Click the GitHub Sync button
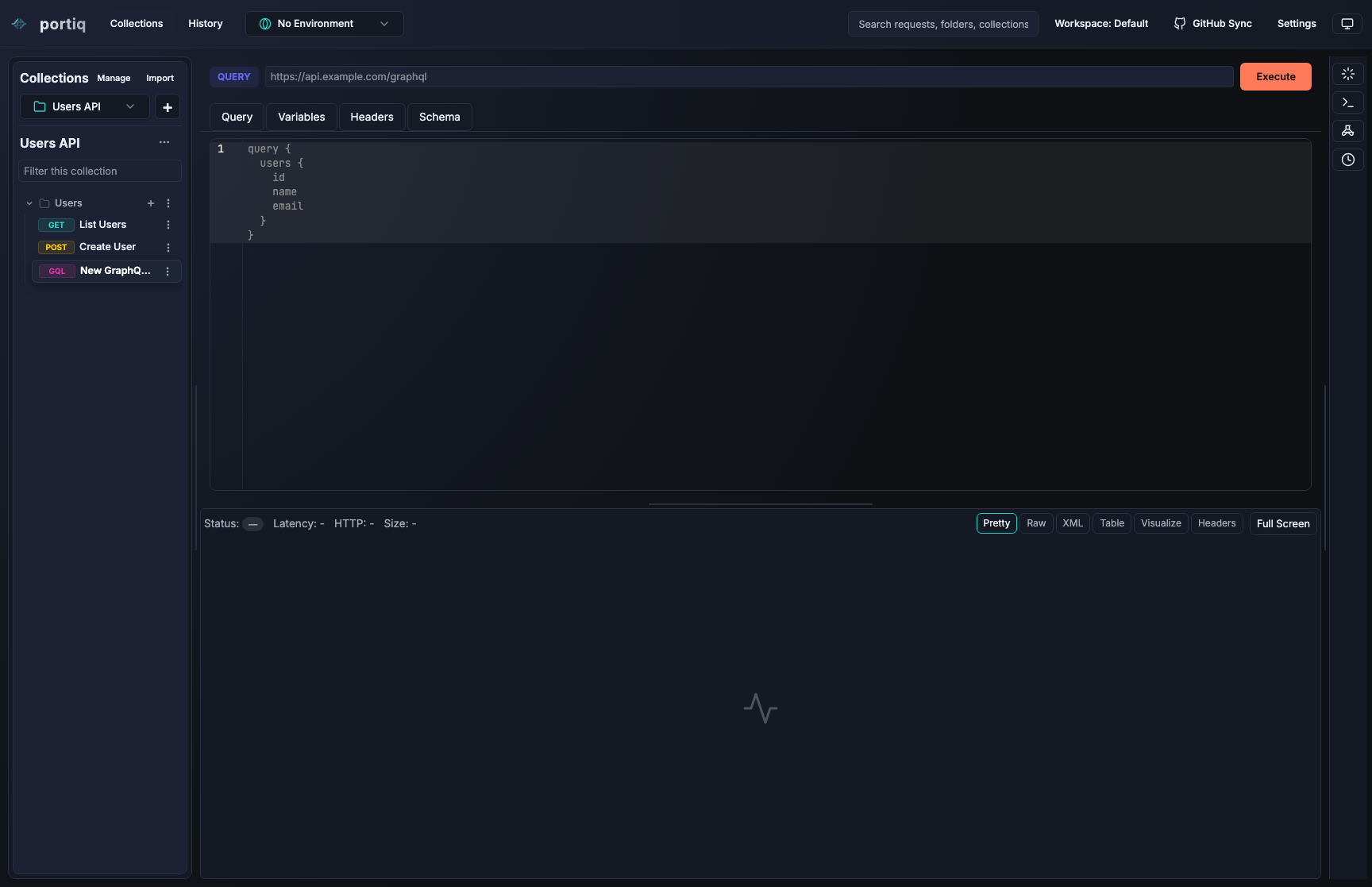The image size is (1372, 887). click(x=1213, y=24)
